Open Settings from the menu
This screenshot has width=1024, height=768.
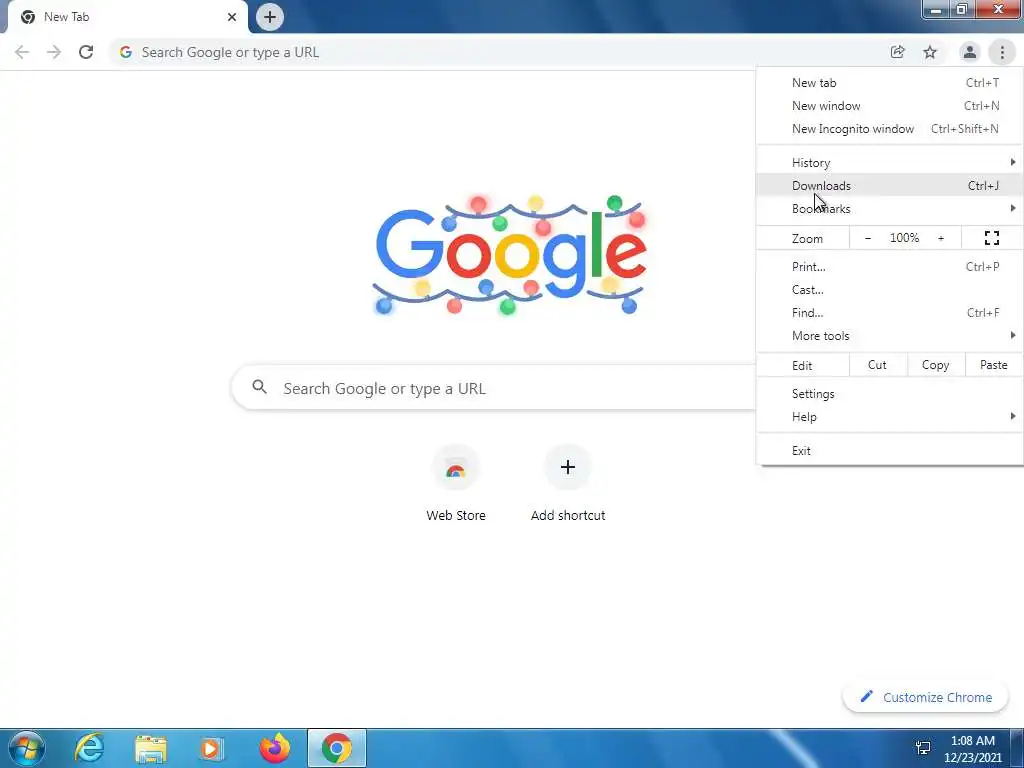889,394
